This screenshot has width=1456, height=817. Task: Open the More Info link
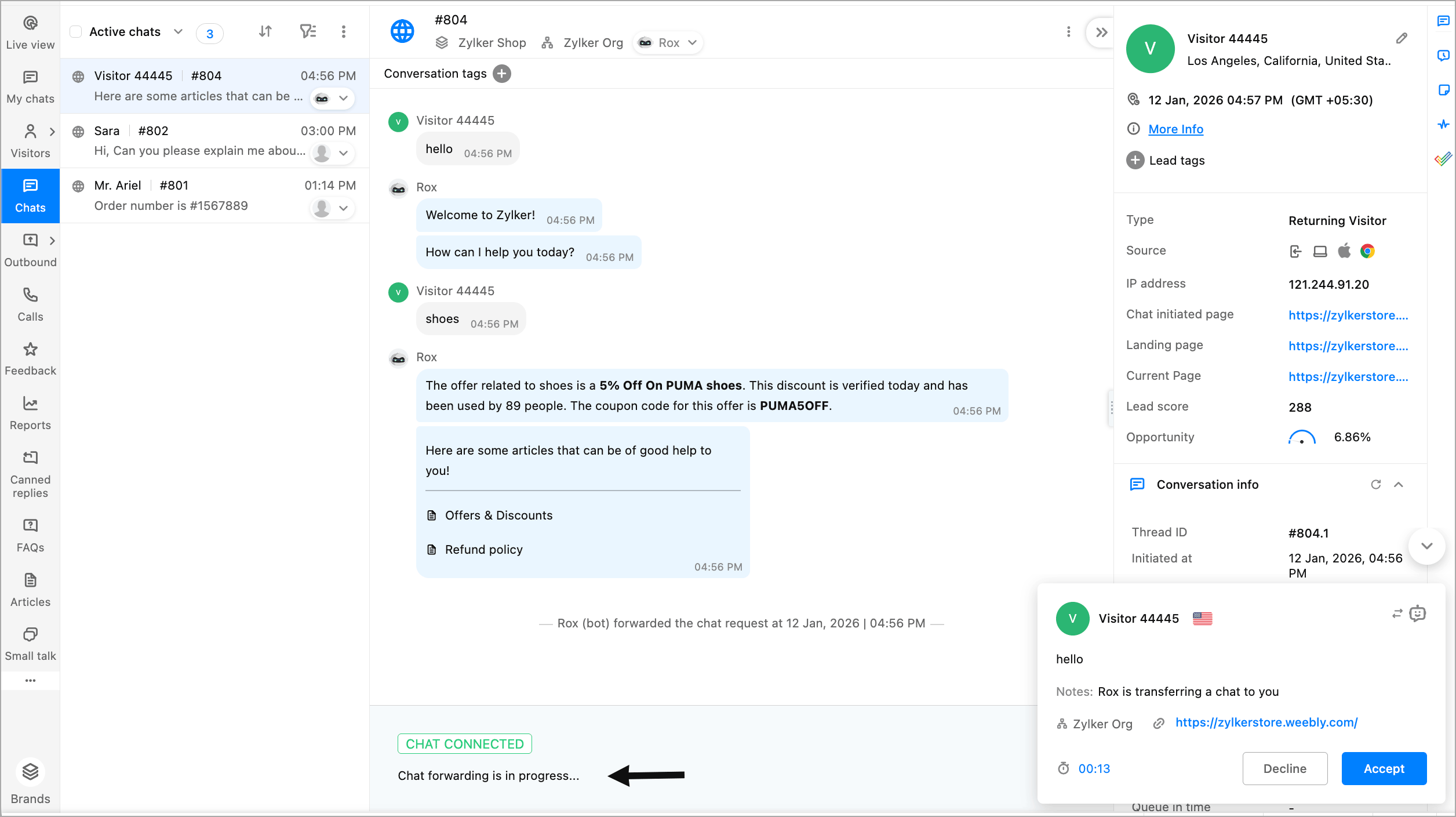click(1175, 129)
